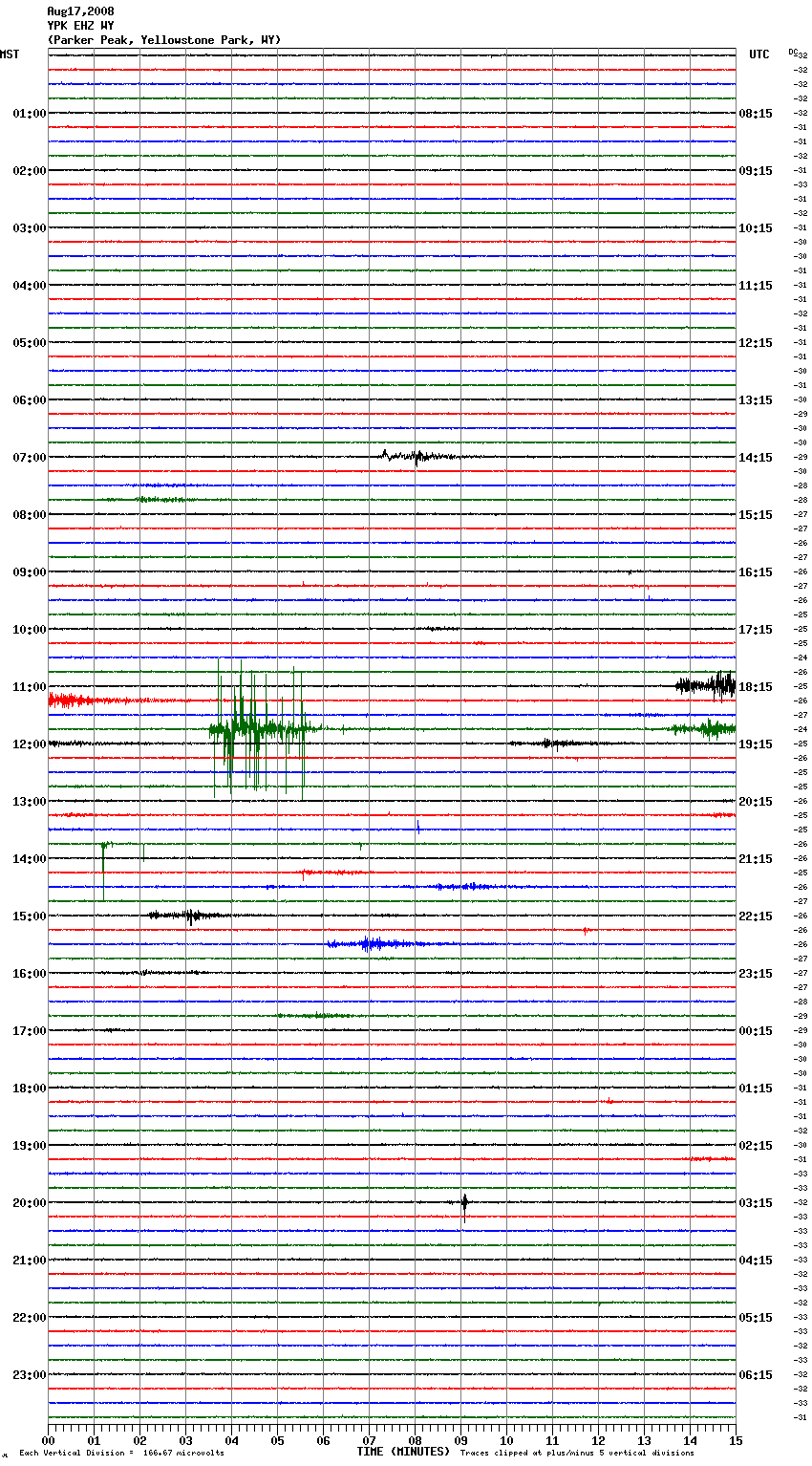Click the '20:15' UTC time label
Screen dimensions: 812x1466
point(756,802)
